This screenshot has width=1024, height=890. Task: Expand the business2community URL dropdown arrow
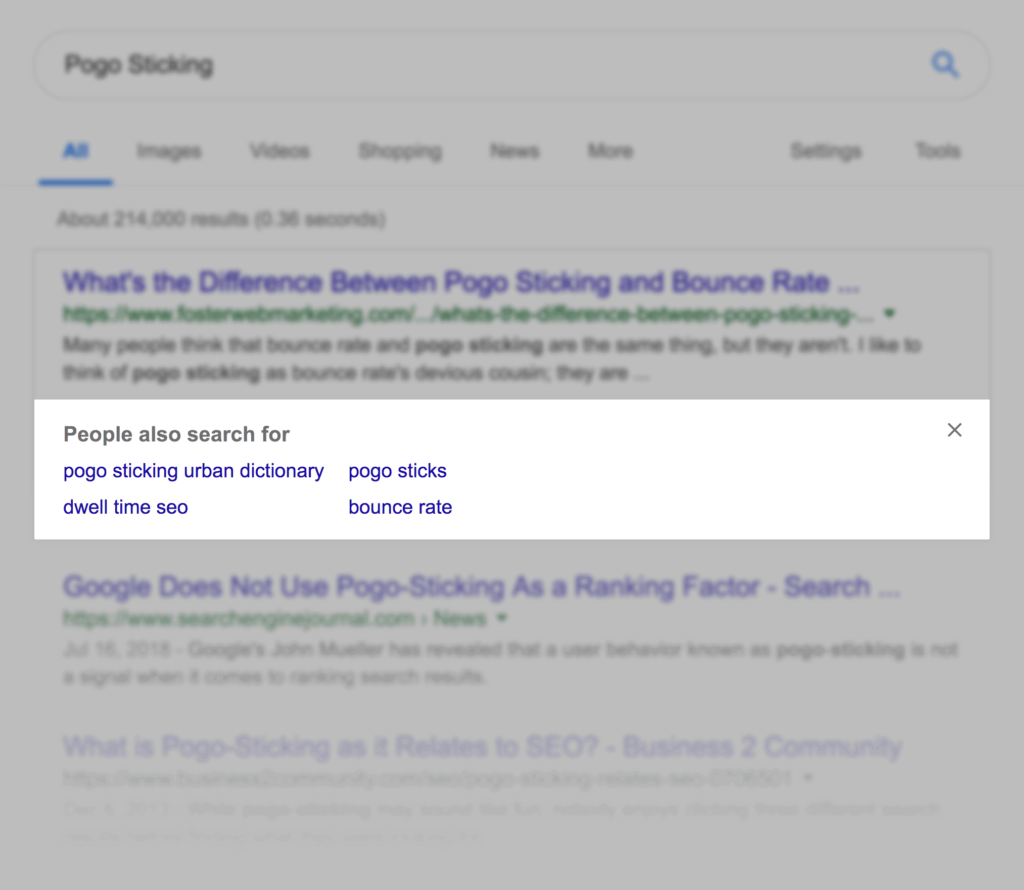pyautogui.click(x=807, y=777)
